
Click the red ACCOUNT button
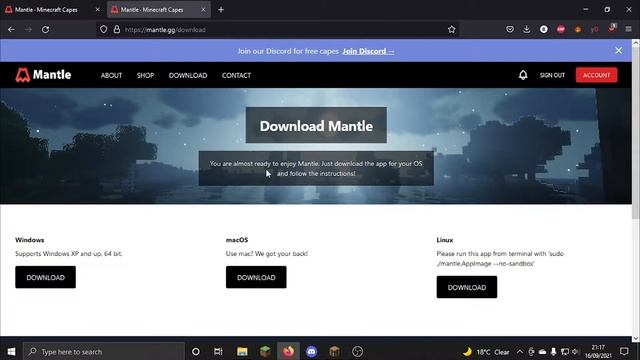pos(596,75)
